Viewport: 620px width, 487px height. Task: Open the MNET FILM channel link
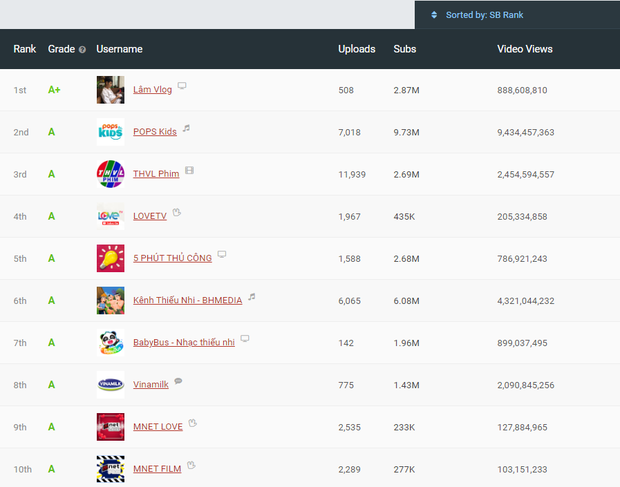pos(157,469)
